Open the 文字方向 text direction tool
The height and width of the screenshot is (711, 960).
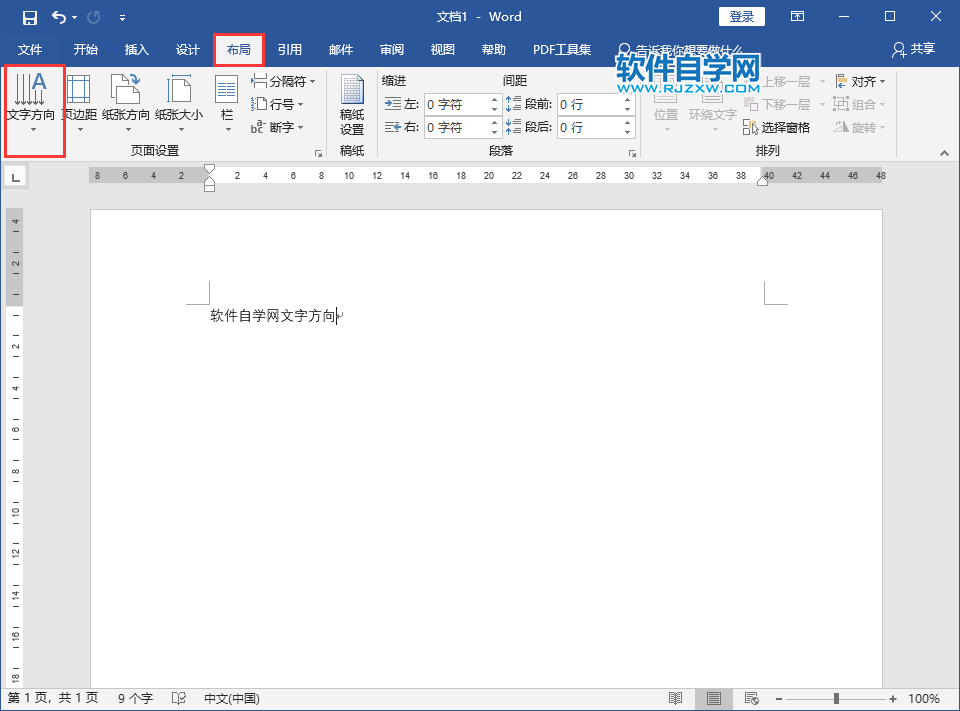34,103
